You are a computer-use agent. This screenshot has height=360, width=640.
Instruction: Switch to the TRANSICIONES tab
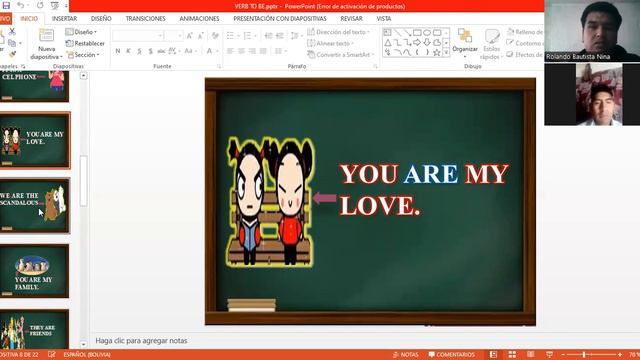pyautogui.click(x=145, y=19)
